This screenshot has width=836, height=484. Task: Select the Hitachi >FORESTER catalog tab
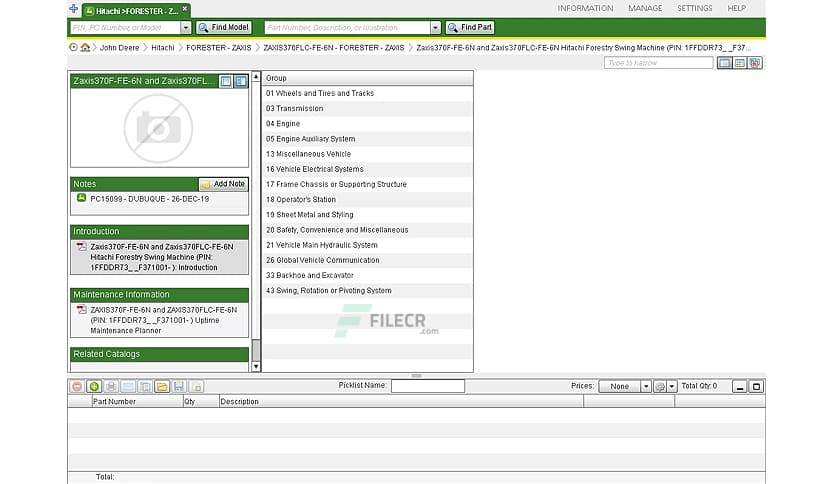click(x=137, y=11)
